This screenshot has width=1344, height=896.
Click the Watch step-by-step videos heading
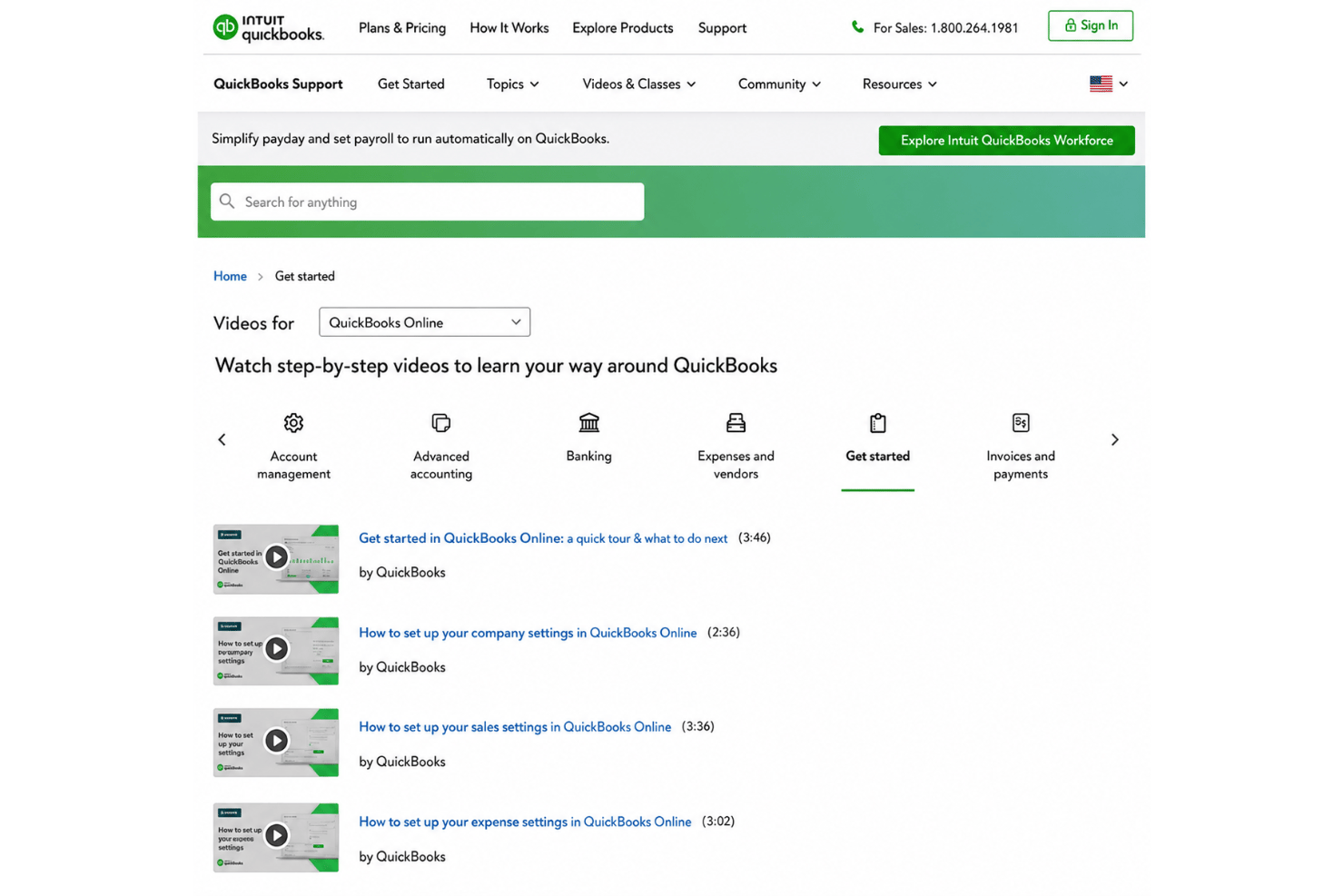pos(496,366)
